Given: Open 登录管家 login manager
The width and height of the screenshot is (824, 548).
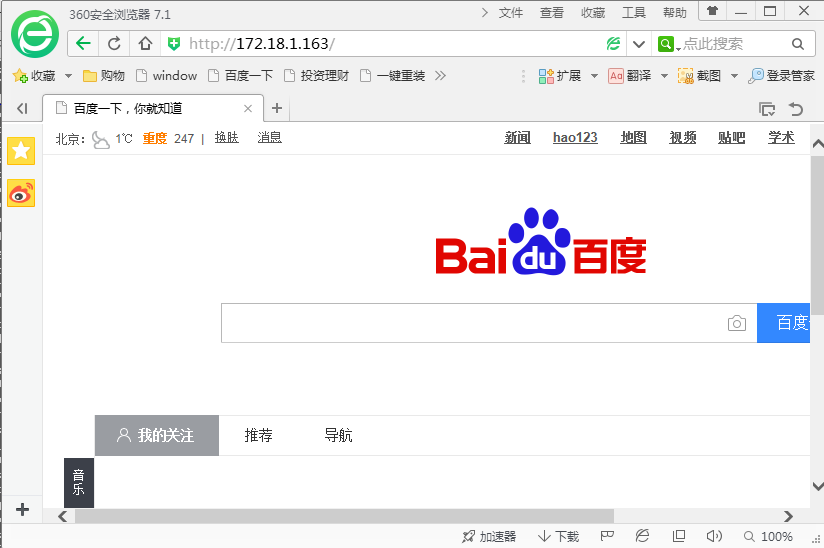Looking at the screenshot, I should [x=781, y=76].
